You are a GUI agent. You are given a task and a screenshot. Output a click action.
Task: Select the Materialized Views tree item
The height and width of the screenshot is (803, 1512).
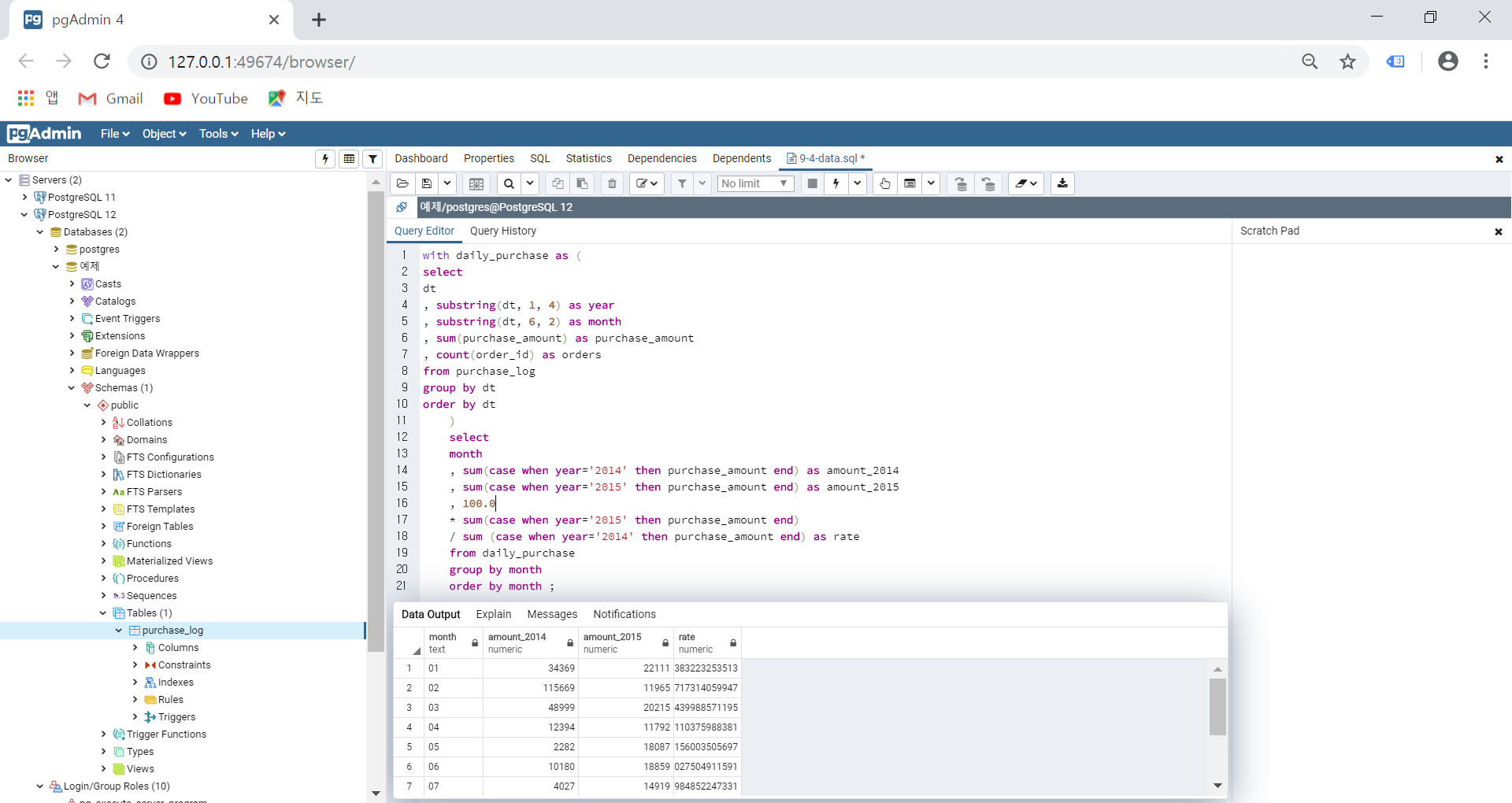click(x=169, y=561)
